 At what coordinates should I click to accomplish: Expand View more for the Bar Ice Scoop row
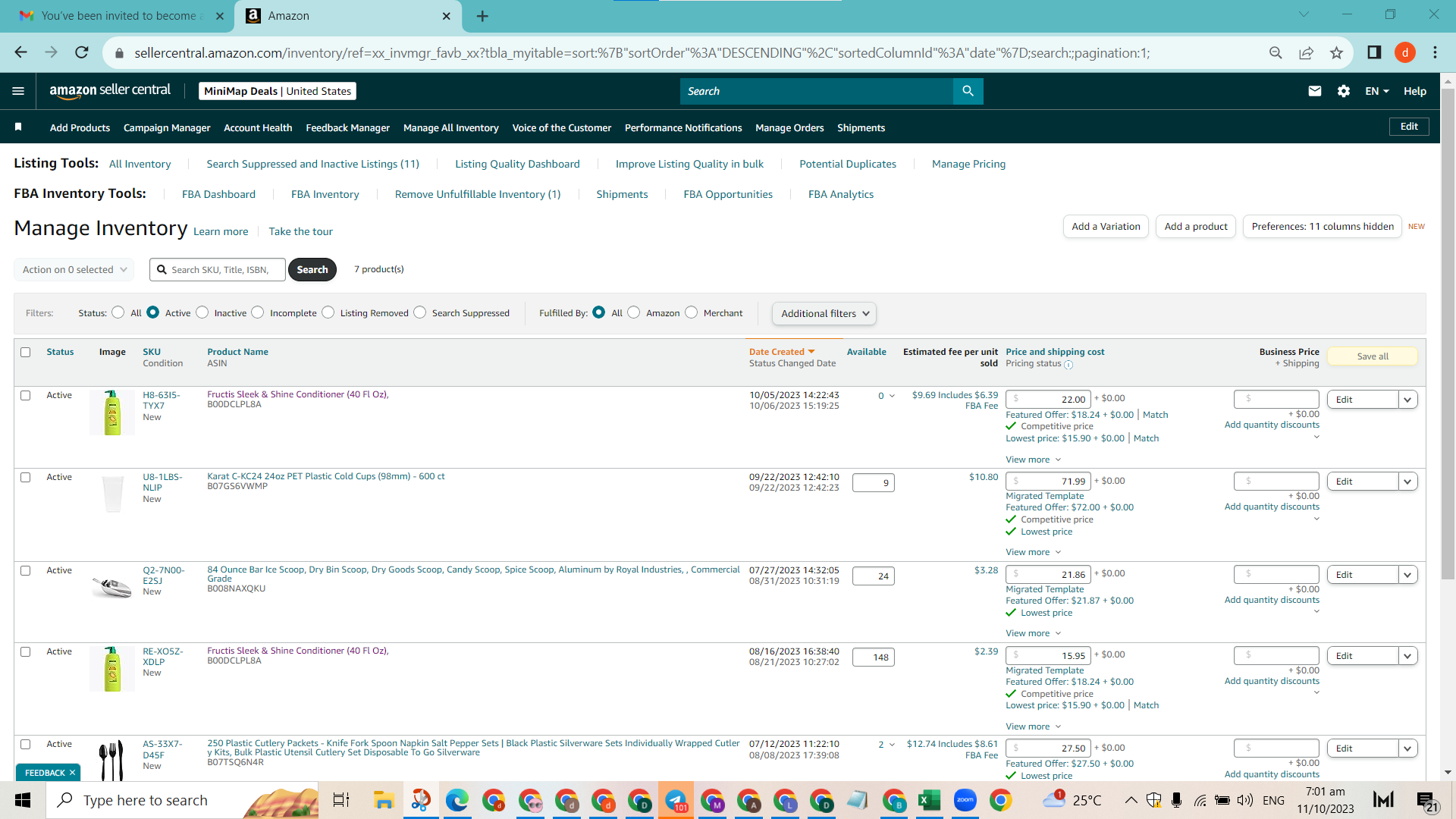tap(1034, 633)
